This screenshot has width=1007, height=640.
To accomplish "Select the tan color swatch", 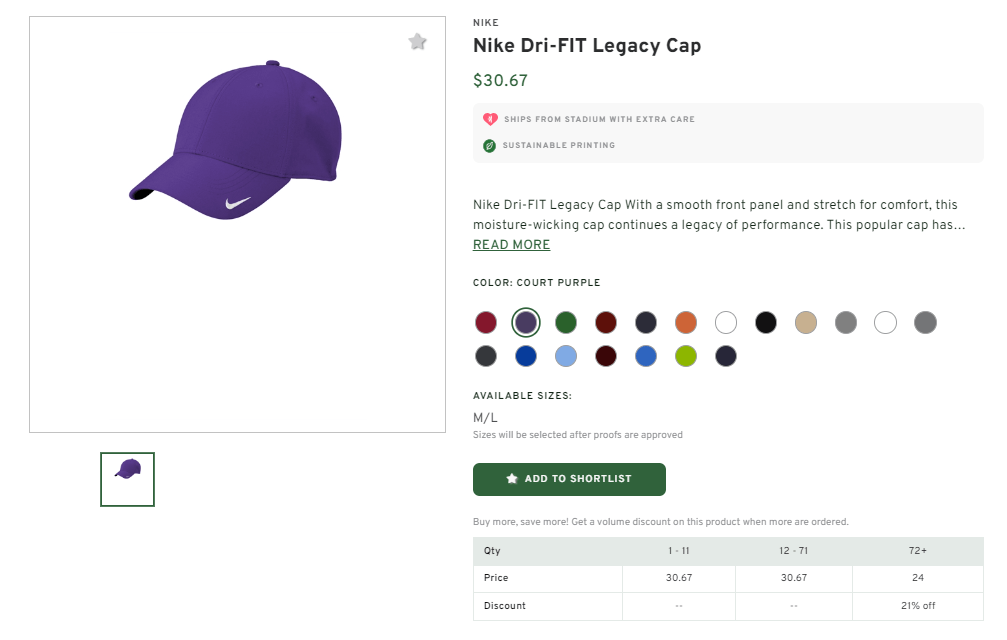I will (x=806, y=322).
